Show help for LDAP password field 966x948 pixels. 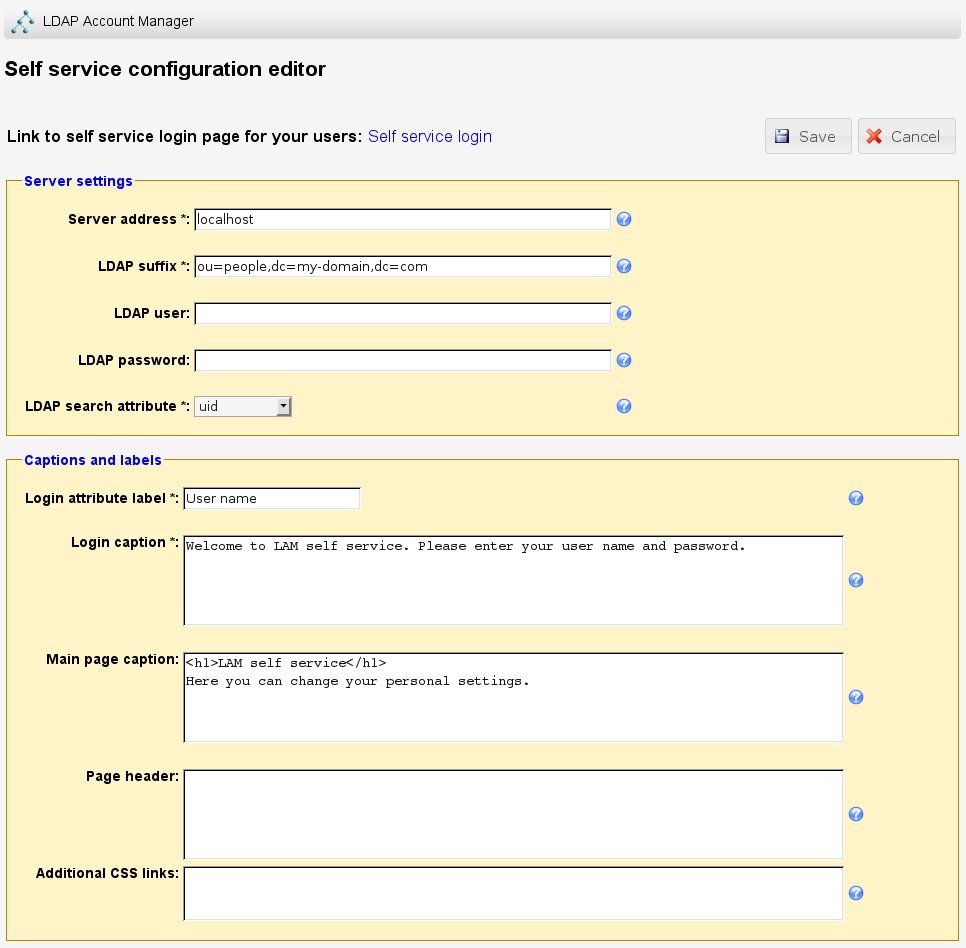point(624,360)
